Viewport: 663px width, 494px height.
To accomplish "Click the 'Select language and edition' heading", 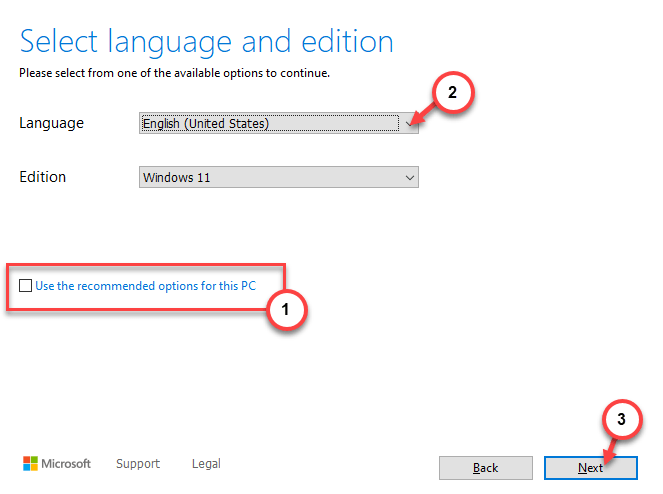I will pos(206,41).
